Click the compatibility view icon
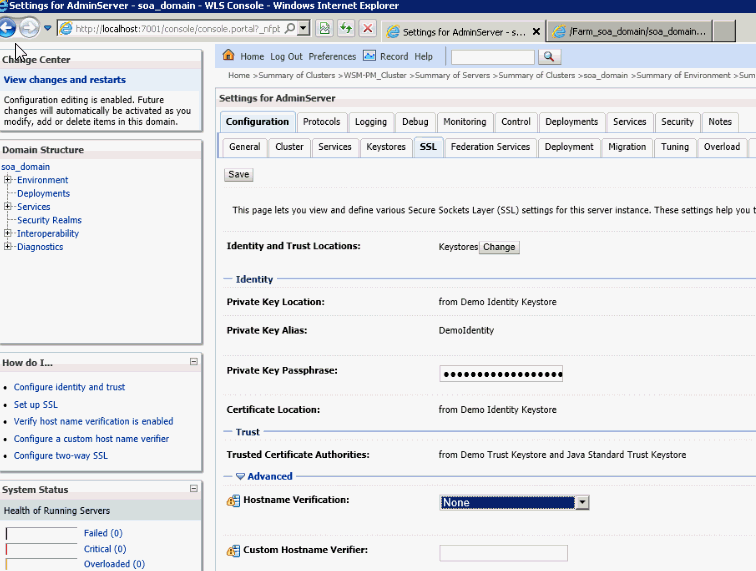This screenshot has width=756, height=571. coord(325,28)
